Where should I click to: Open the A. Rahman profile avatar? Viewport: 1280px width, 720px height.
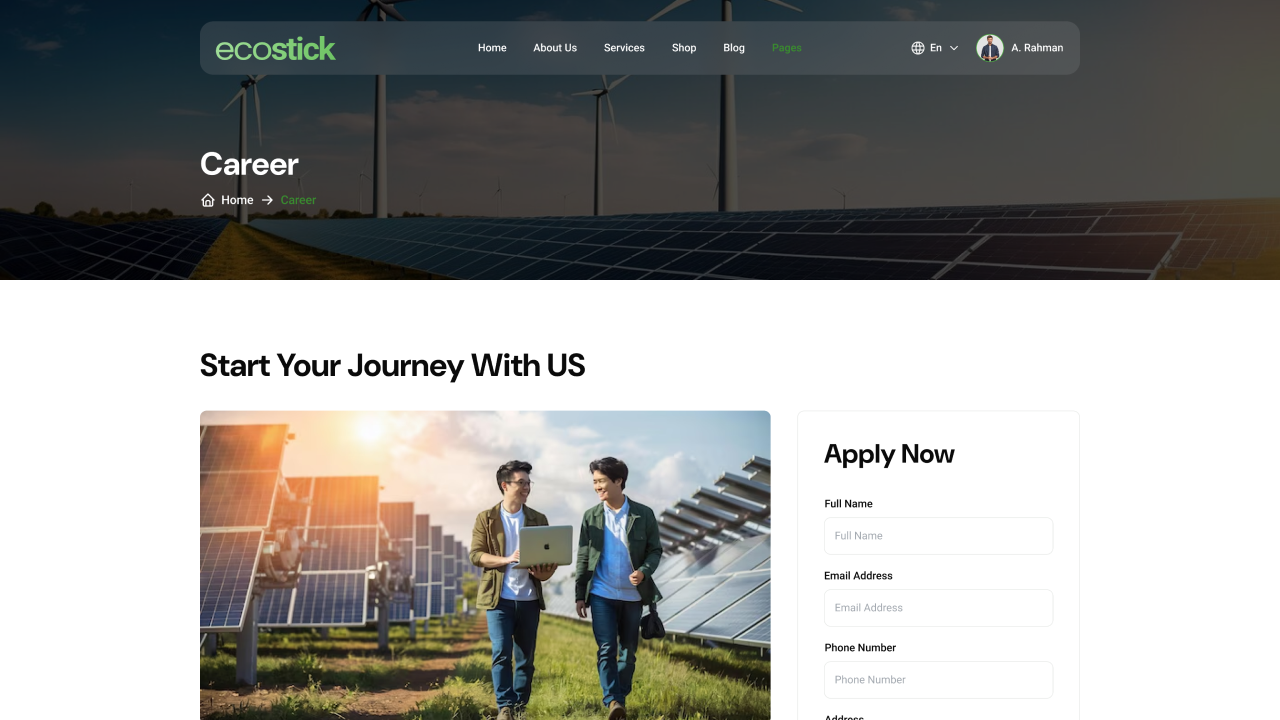(x=990, y=48)
